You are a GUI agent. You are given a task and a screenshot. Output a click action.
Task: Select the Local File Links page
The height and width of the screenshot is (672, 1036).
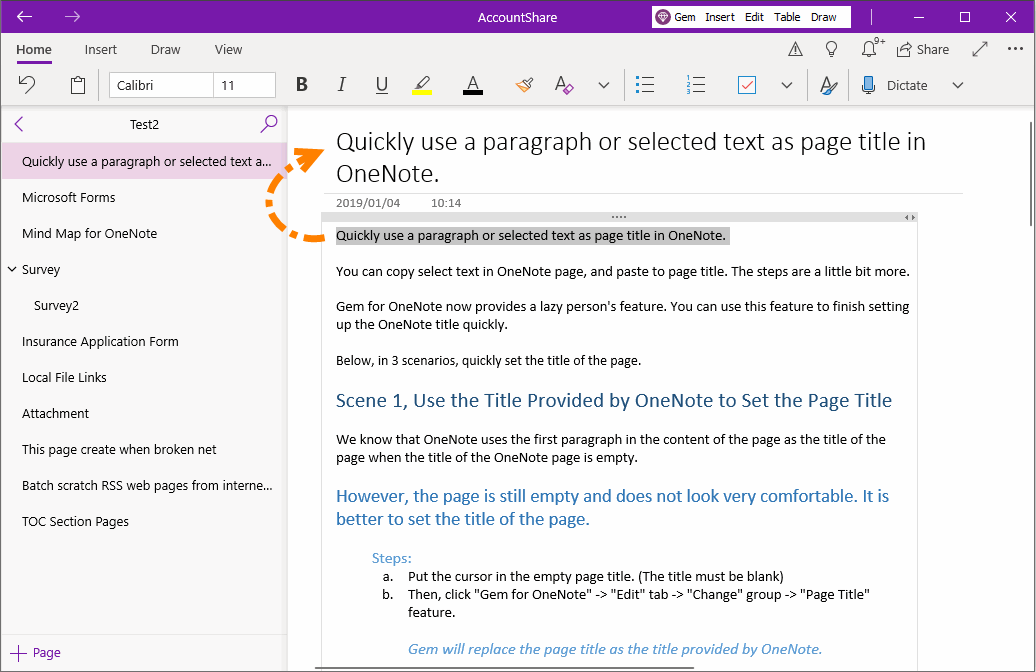pyautogui.click(x=144, y=377)
